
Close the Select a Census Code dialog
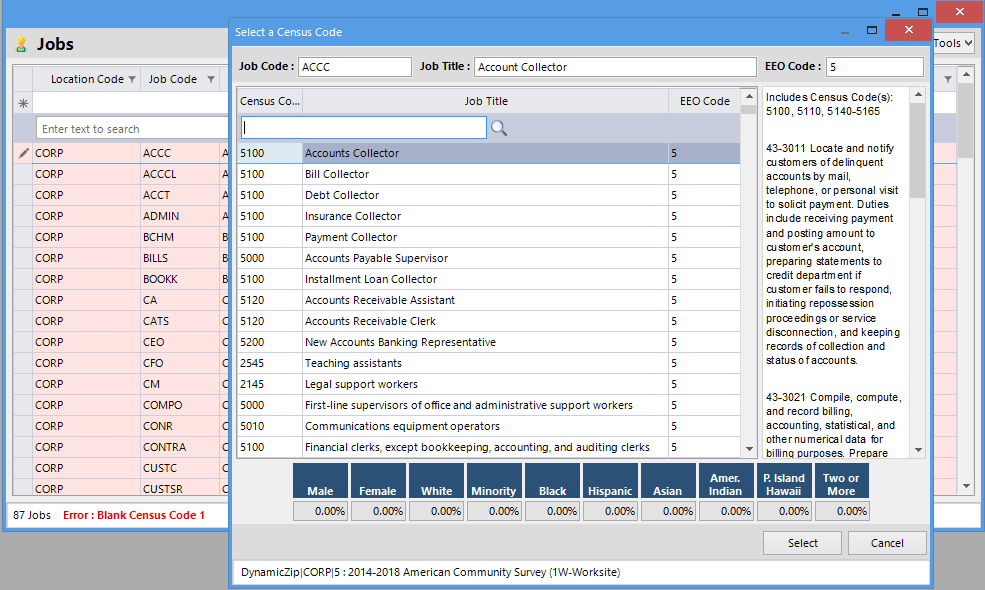(908, 31)
